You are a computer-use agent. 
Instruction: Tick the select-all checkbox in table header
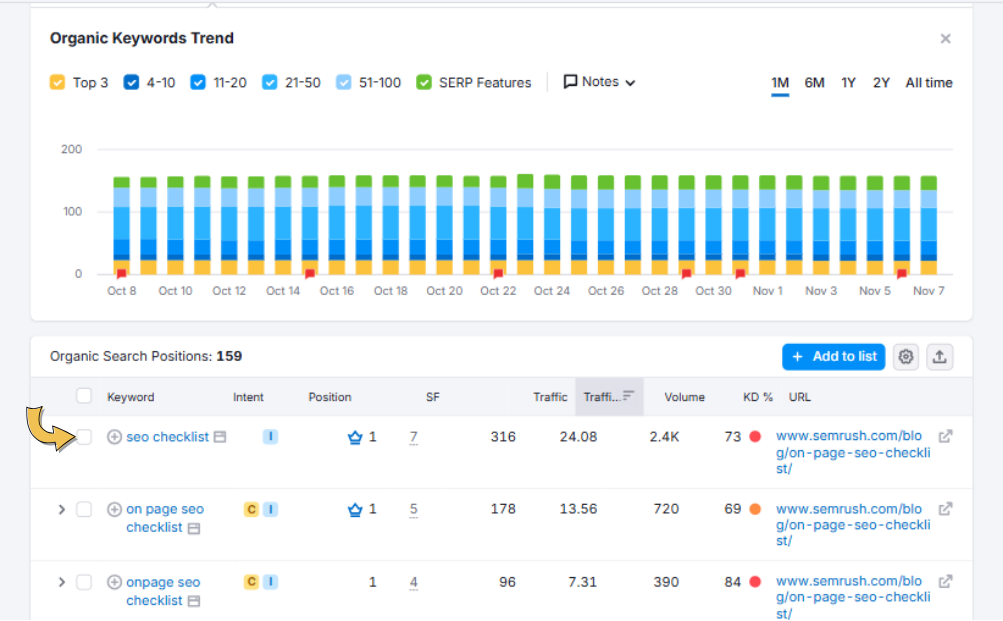(x=84, y=396)
